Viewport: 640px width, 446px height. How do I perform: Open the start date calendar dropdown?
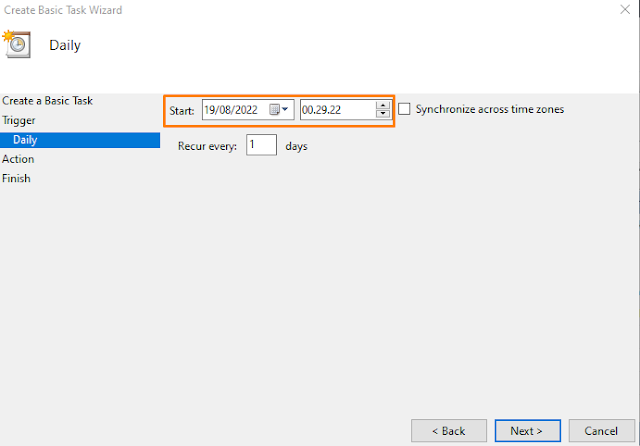[x=279, y=109]
